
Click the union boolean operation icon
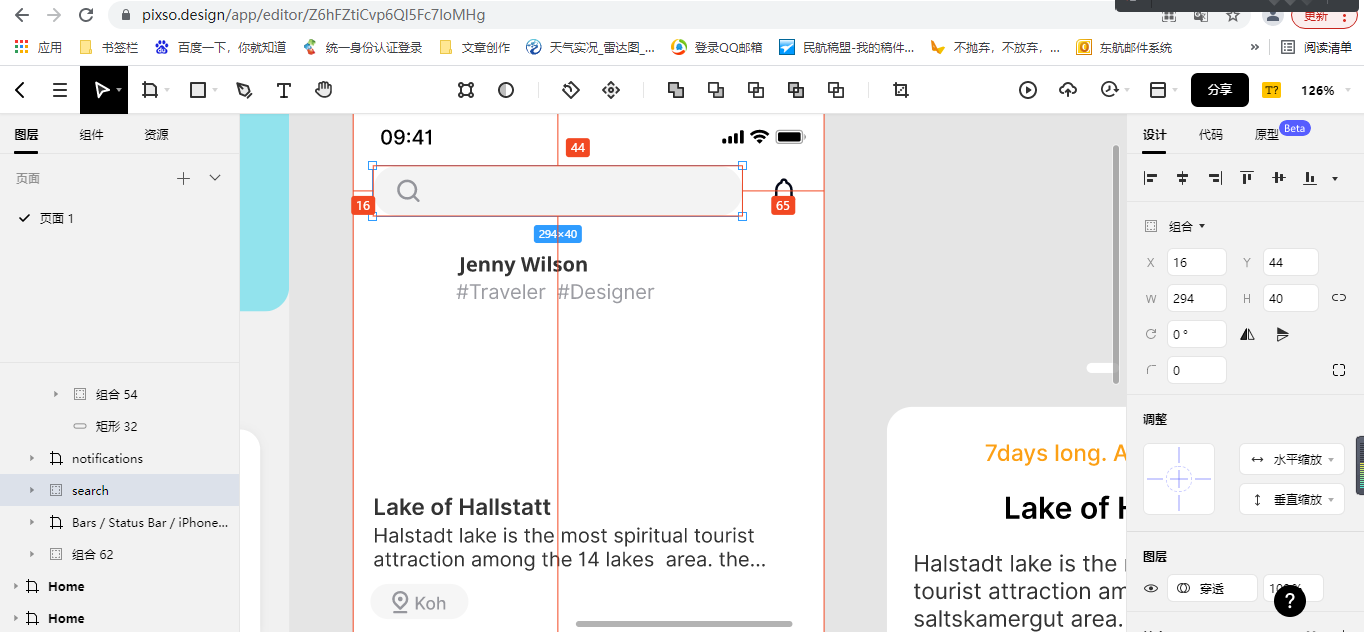pos(676,90)
